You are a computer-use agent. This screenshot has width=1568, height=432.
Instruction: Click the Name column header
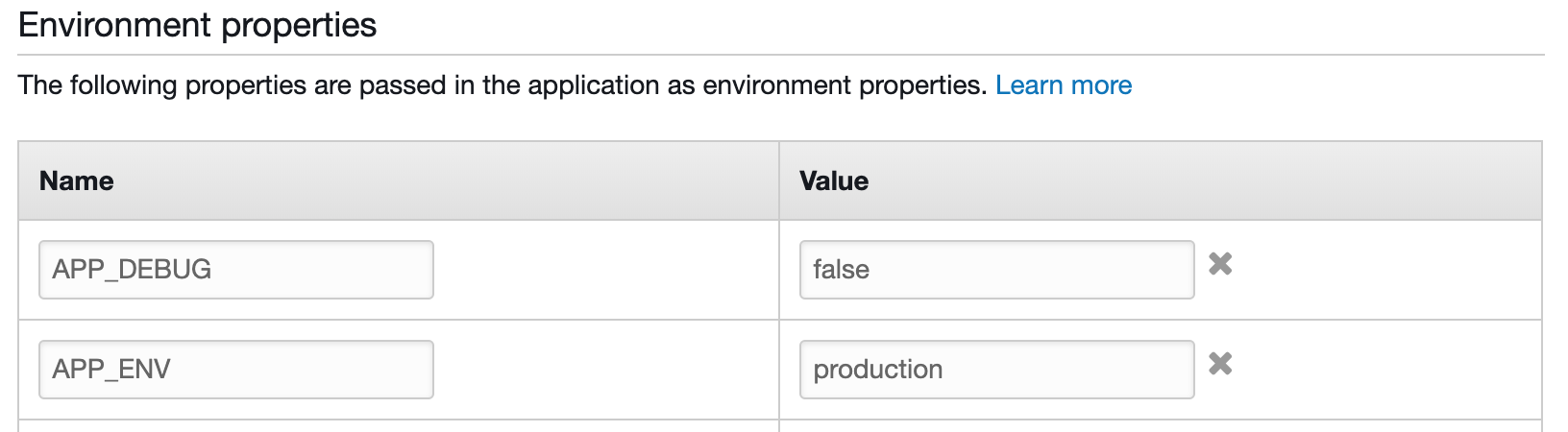(x=77, y=181)
